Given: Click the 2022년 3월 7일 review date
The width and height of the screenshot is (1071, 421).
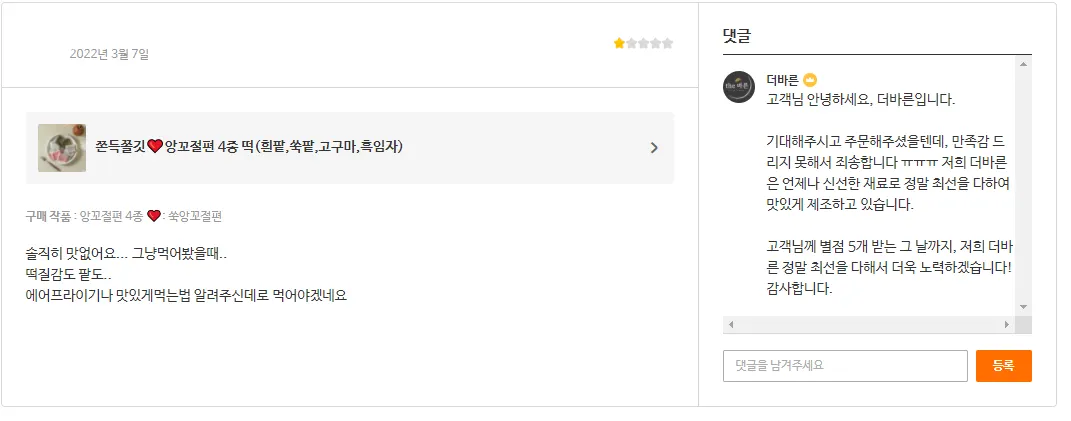Looking at the screenshot, I should [109, 54].
